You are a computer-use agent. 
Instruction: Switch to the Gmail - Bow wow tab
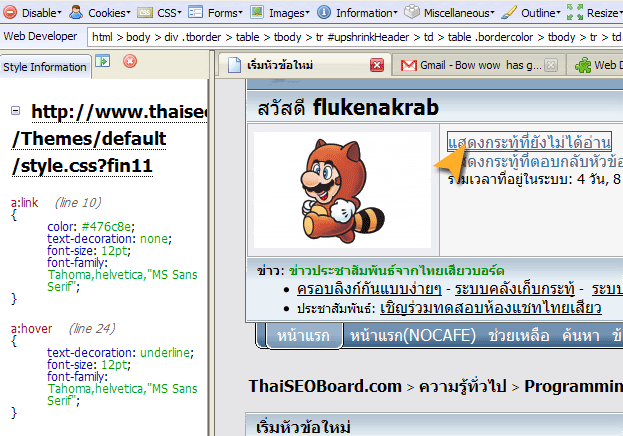(481, 65)
